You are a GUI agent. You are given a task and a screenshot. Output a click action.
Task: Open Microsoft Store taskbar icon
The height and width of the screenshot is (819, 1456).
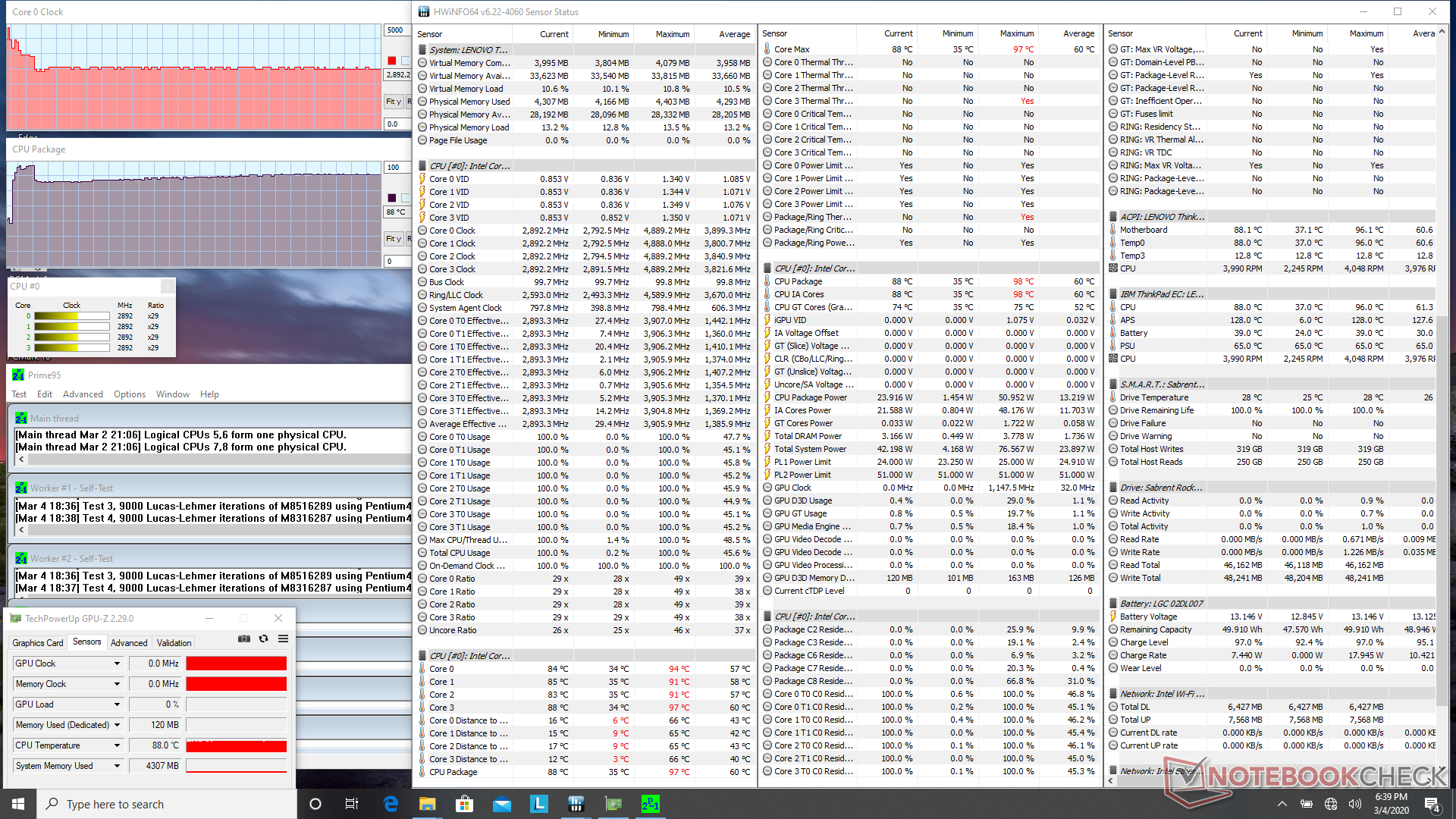(464, 804)
